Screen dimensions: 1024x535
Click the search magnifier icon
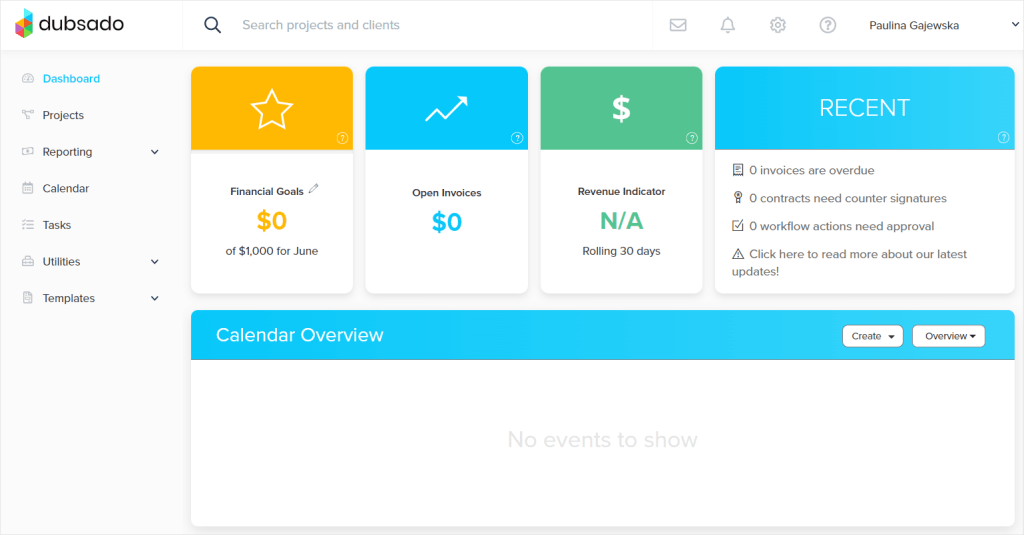(212, 25)
